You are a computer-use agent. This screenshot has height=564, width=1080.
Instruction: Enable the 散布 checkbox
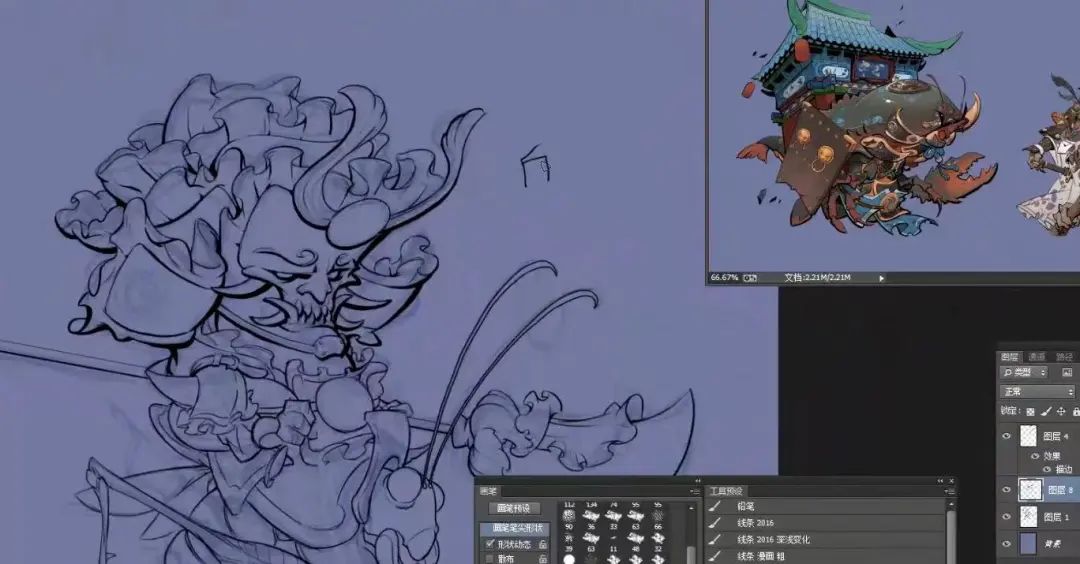coord(489,560)
